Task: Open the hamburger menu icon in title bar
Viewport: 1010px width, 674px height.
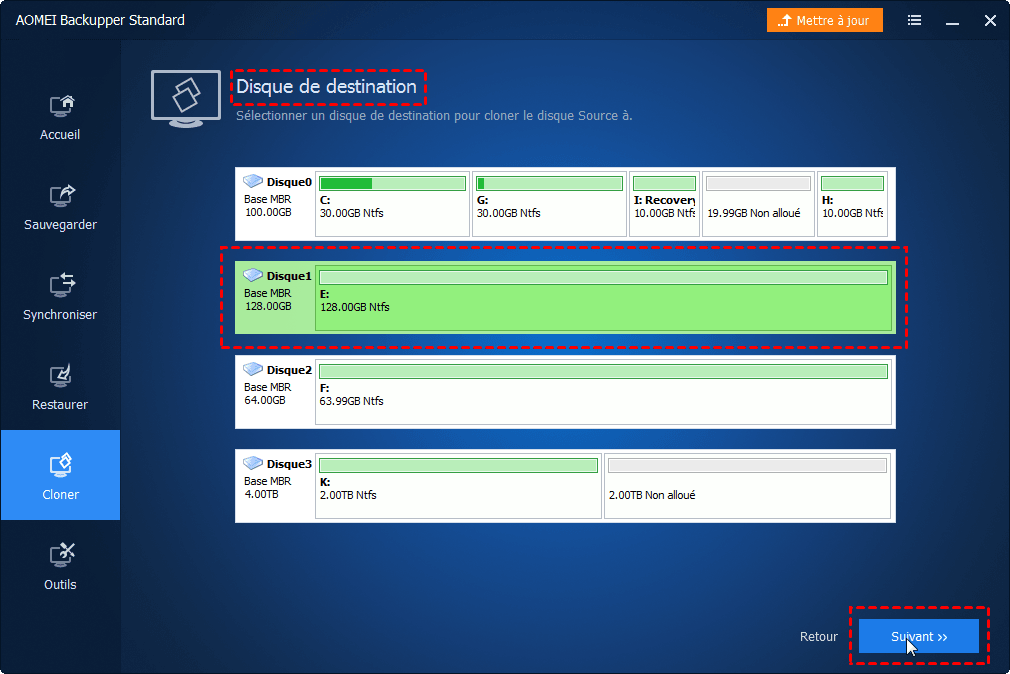Action: [914, 21]
